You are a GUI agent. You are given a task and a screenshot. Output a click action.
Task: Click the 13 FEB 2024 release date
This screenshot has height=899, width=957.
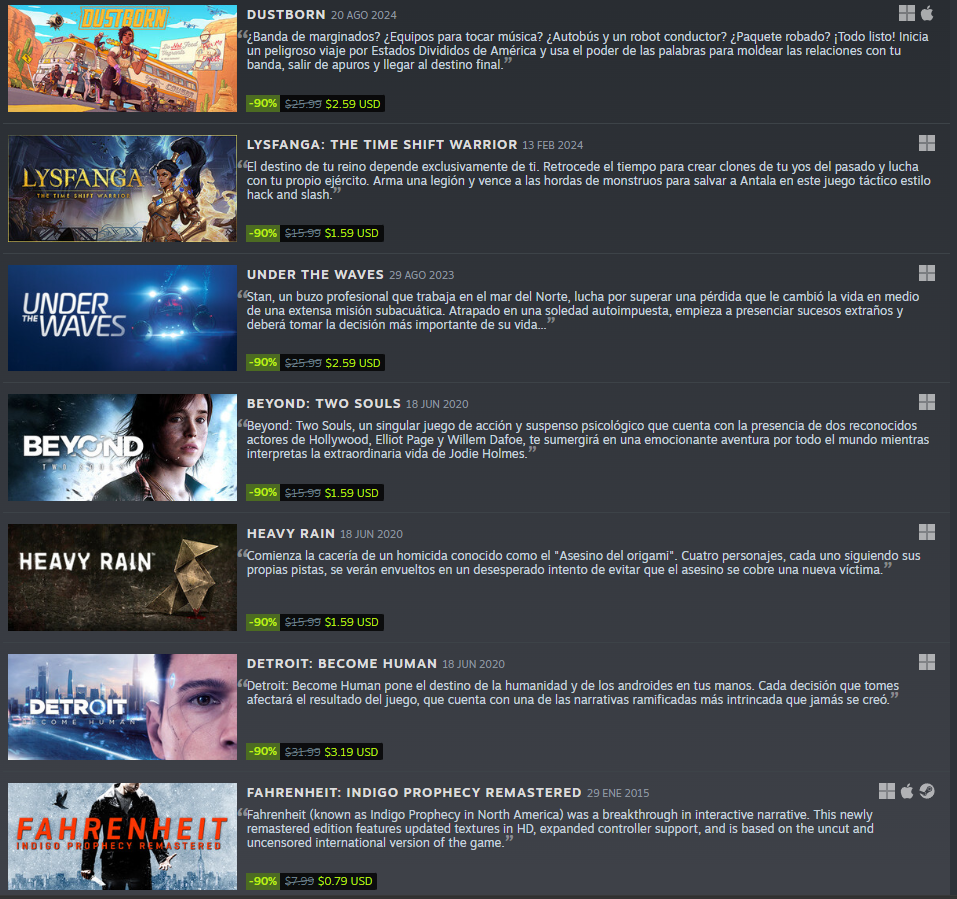(x=552, y=145)
